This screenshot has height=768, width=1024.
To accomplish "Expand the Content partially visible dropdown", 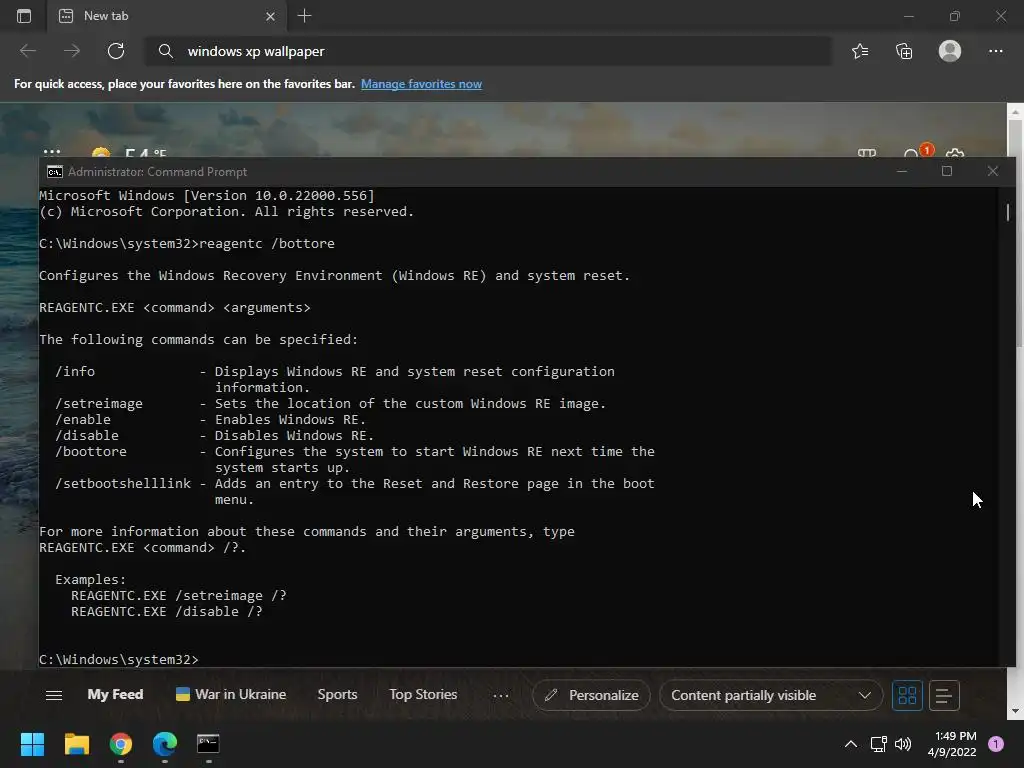I will pos(771,696).
